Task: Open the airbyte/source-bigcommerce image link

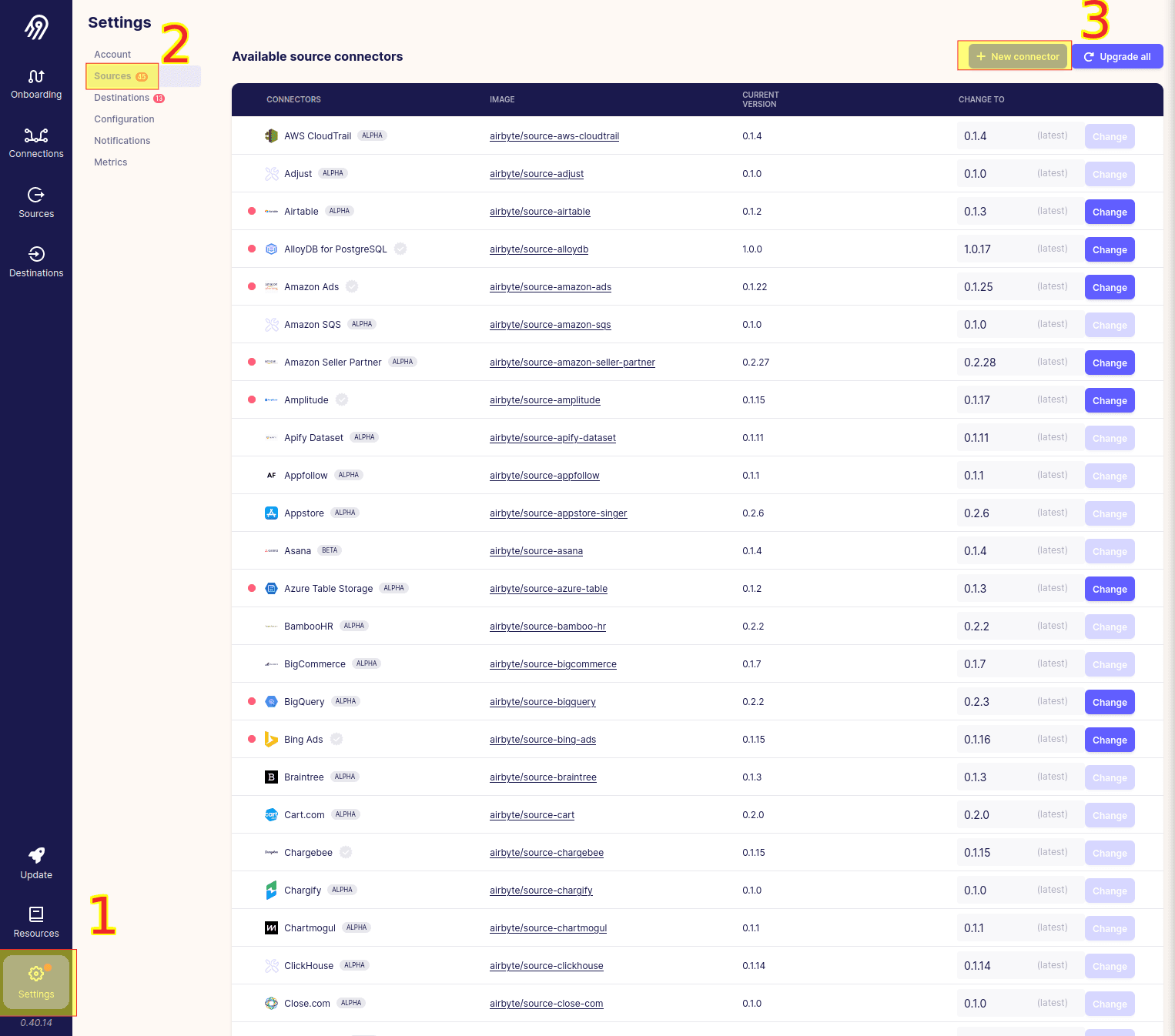Action: 553,664
